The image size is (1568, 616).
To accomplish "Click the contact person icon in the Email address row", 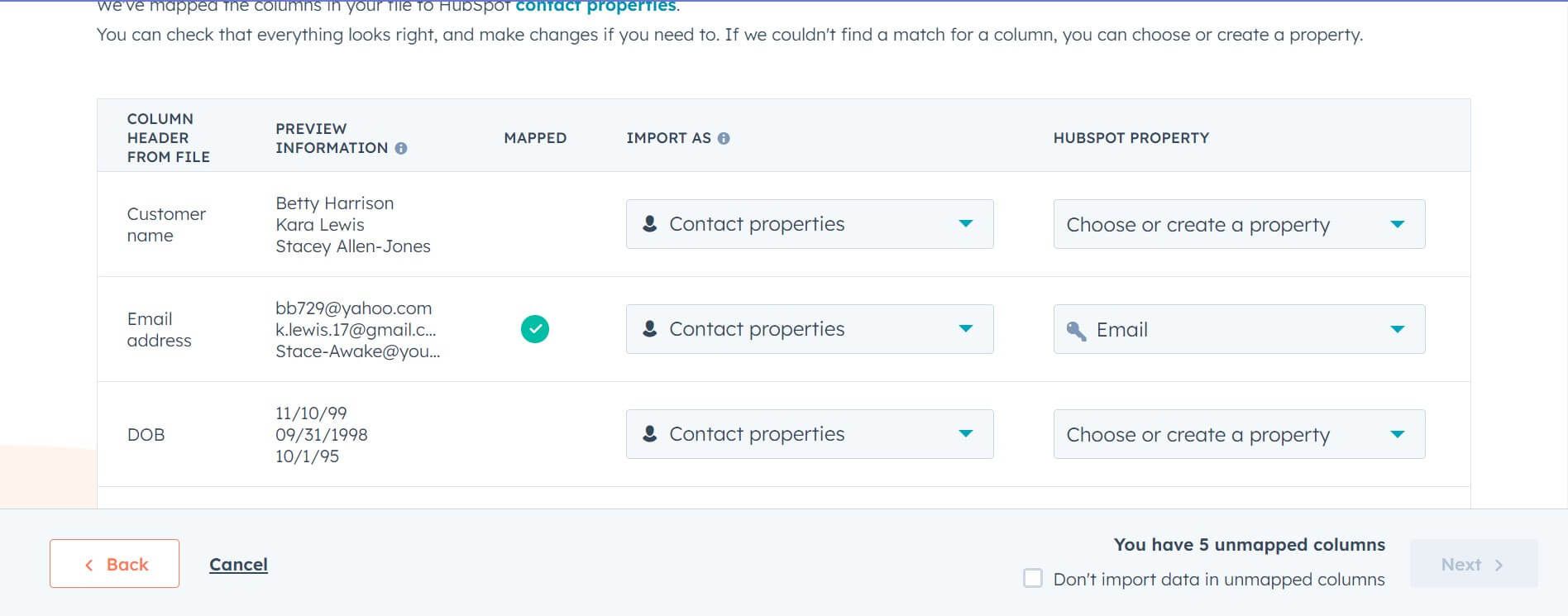I will pos(648,328).
